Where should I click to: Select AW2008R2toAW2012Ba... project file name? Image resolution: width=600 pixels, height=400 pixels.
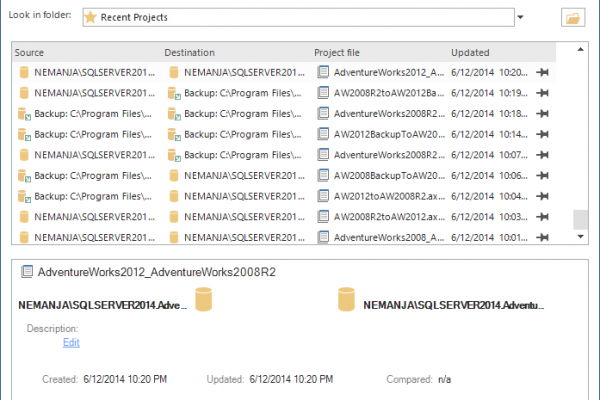pos(389,93)
